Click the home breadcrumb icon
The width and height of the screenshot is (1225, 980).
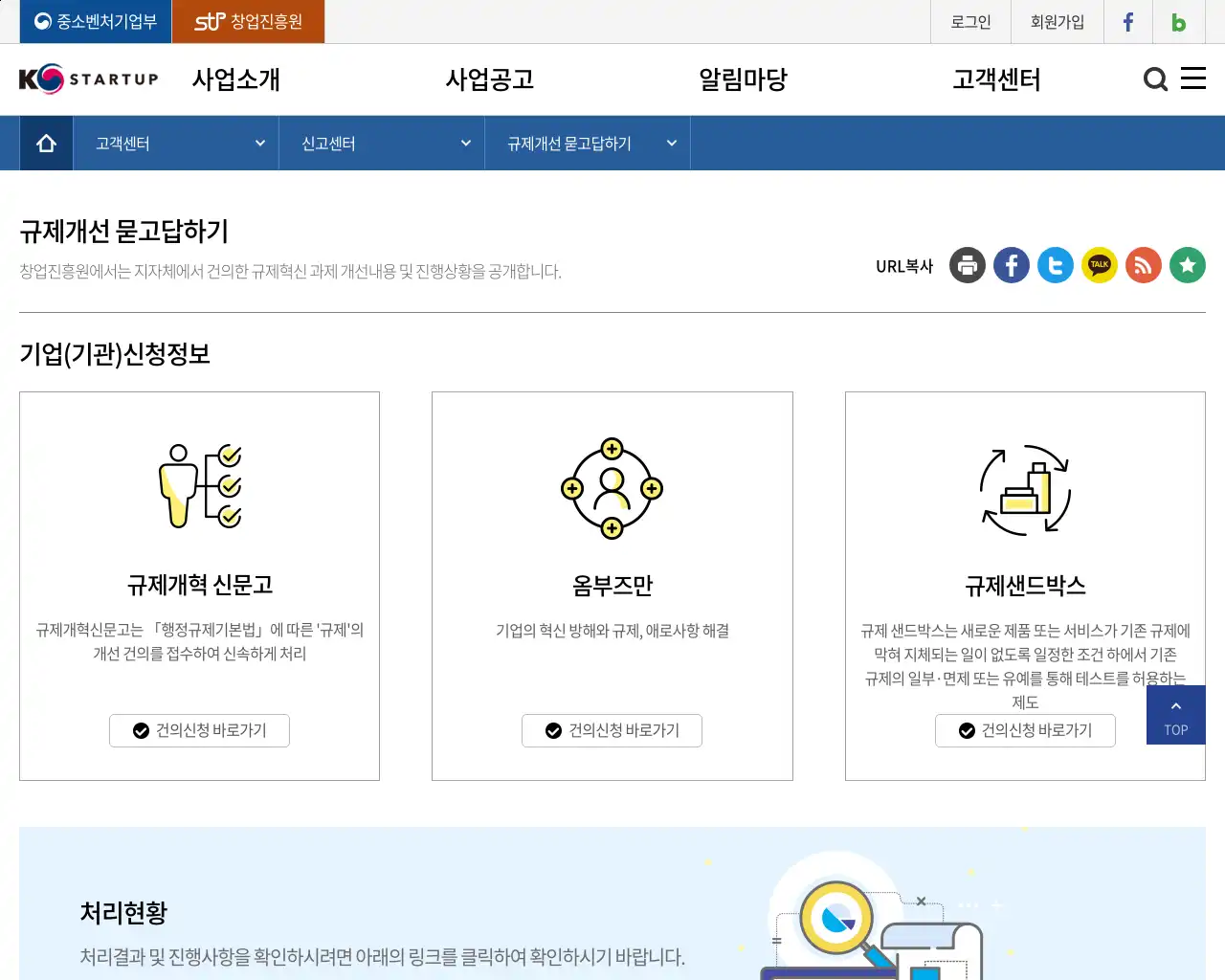[x=45, y=142]
